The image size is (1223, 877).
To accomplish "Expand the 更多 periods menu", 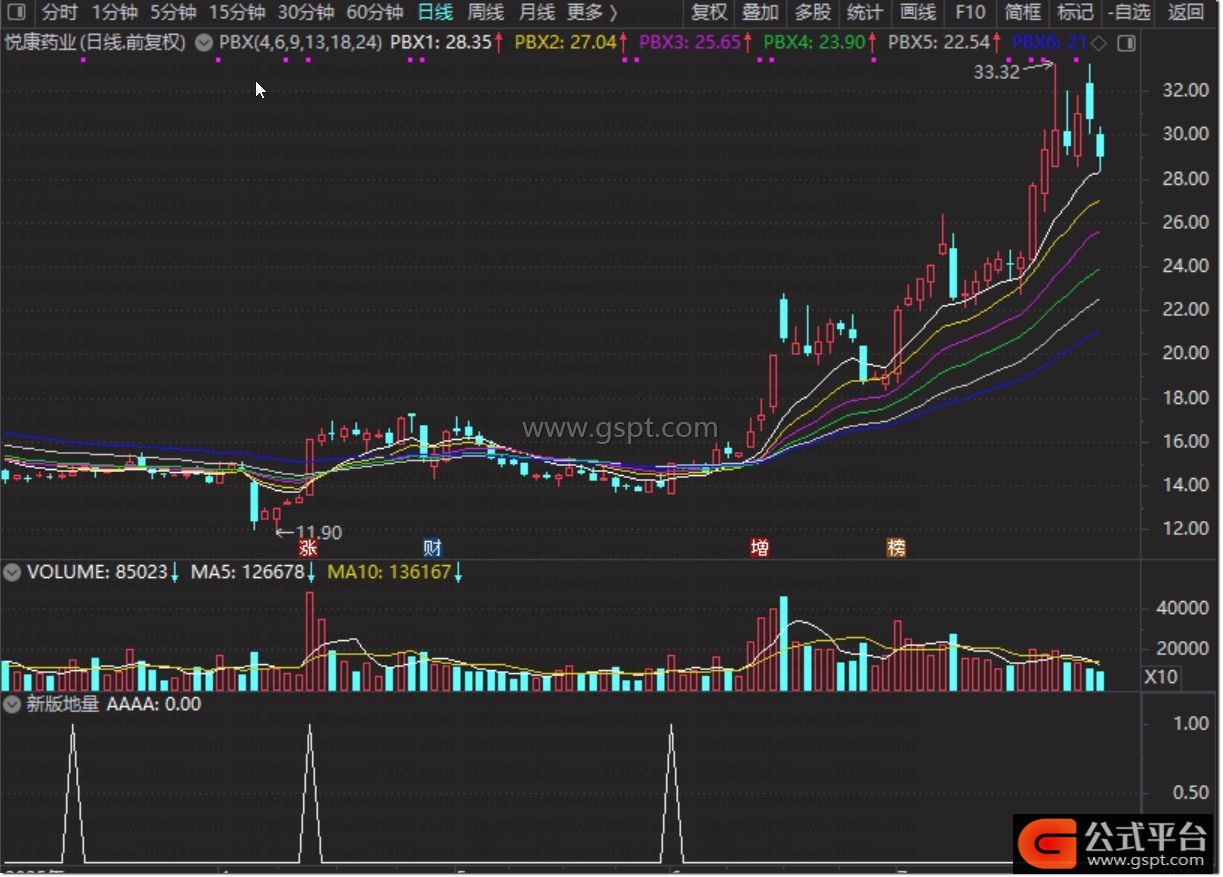I will tap(592, 13).
